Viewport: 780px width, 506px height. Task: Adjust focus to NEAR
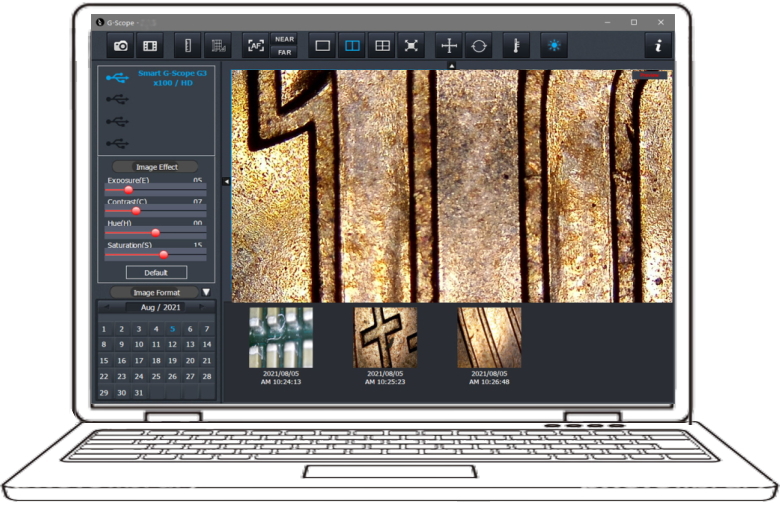pyautogui.click(x=284, y=39)
